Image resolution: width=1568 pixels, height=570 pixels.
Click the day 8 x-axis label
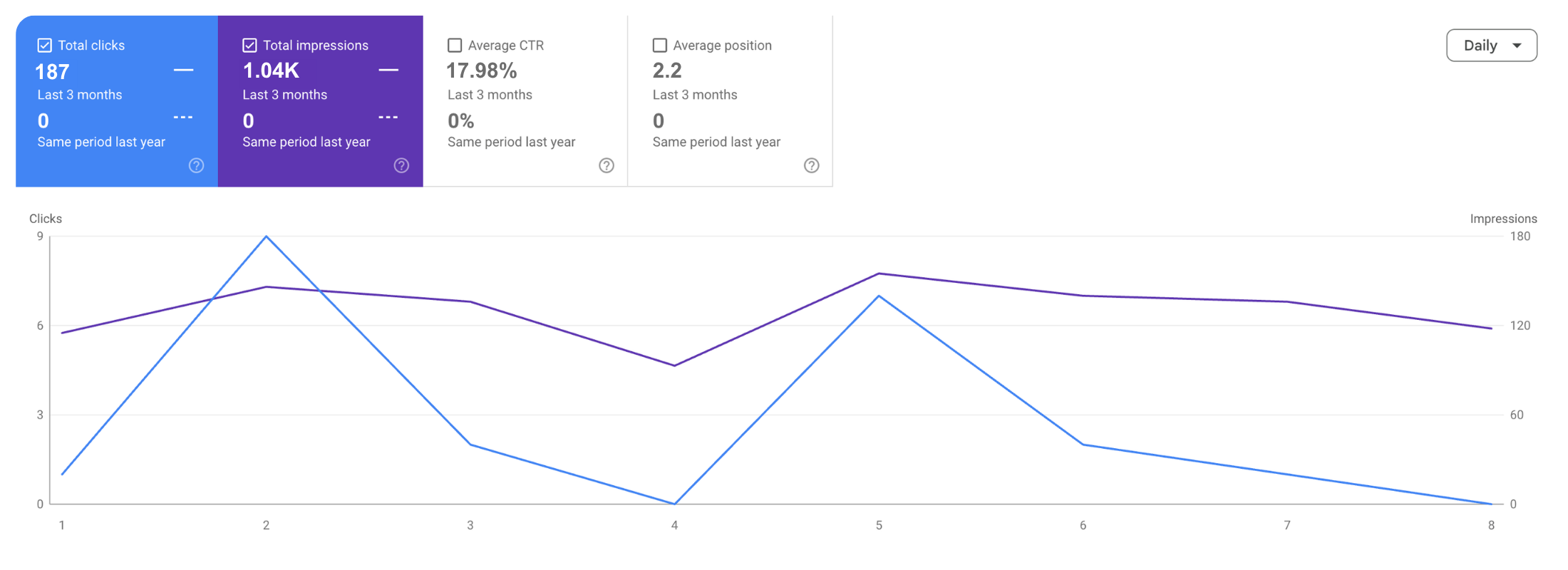1491,525
